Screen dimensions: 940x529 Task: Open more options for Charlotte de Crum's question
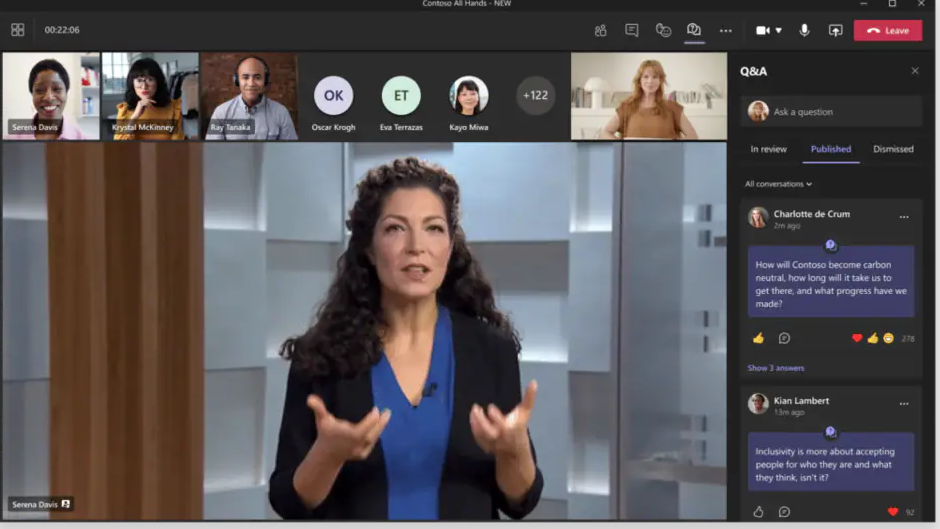tap(904, 217)
